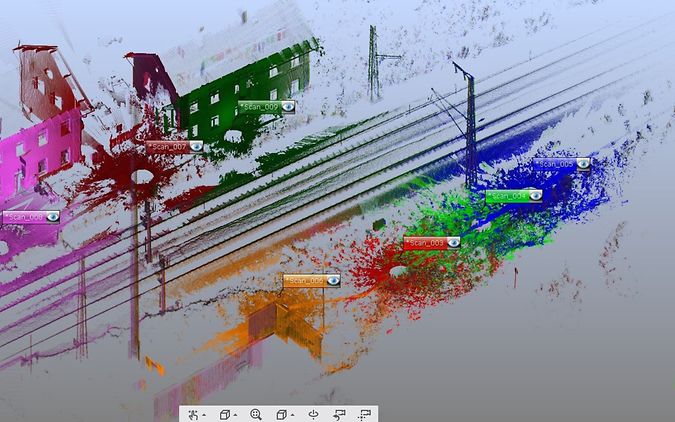Hide Scan_009 using its eye icon
Screen dimensions: 675x422
(287, 107)
